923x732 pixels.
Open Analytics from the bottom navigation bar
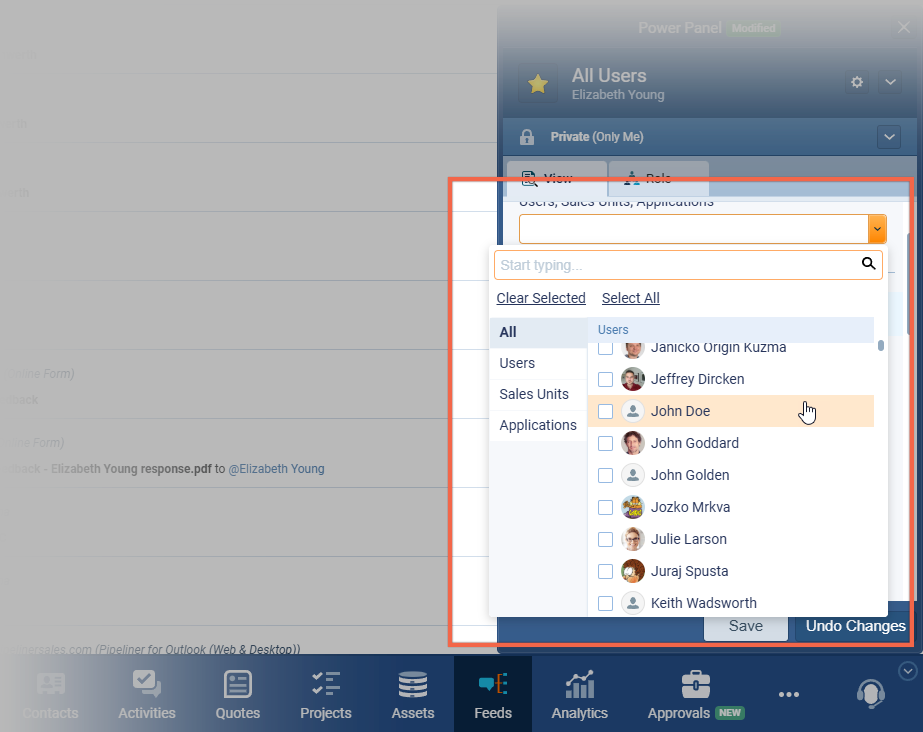pos(580,696)
